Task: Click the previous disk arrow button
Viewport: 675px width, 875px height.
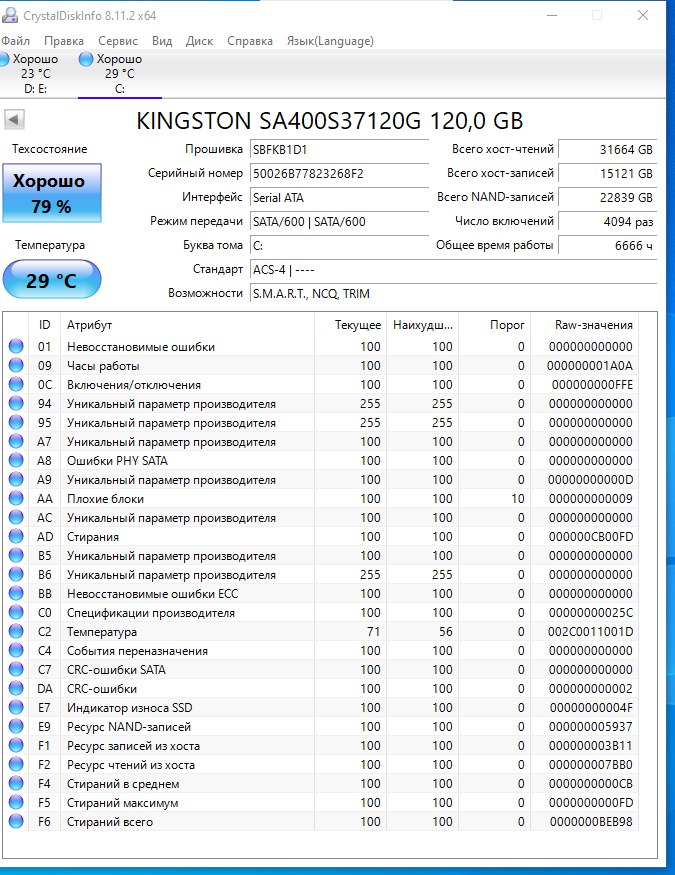Action: tap(14, 119)
